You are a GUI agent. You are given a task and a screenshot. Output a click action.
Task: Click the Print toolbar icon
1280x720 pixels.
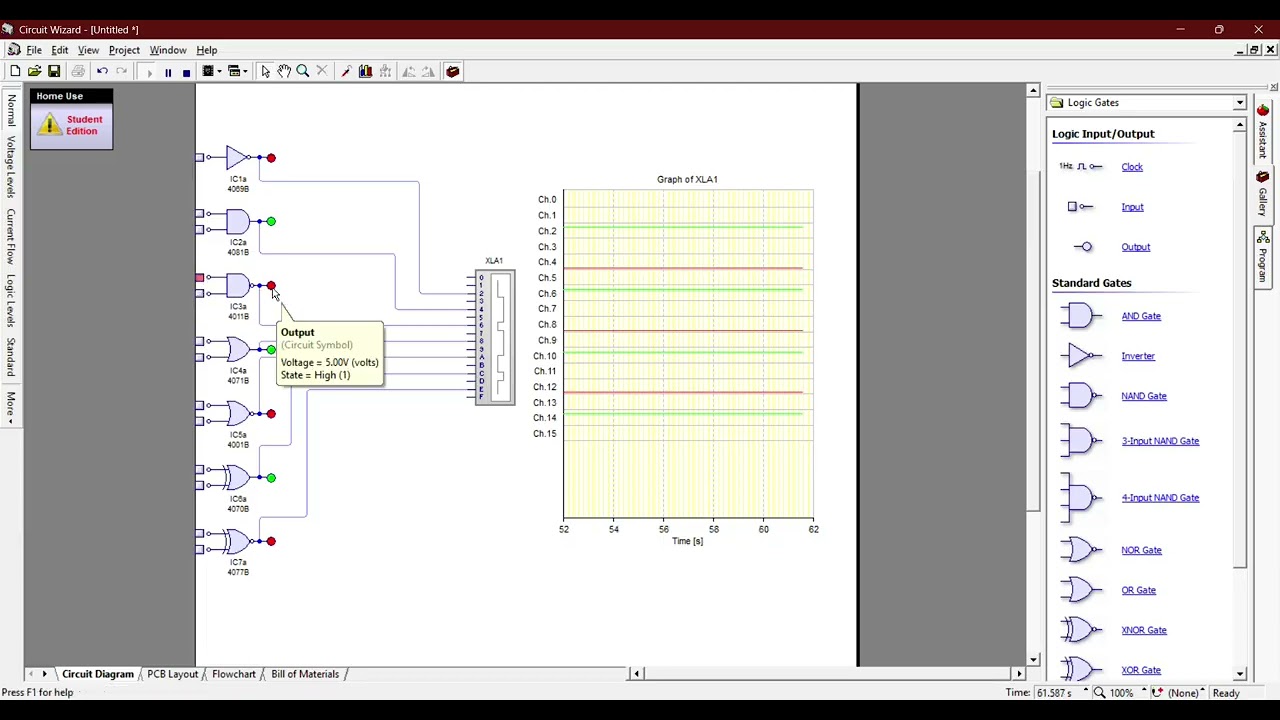pyautogui.click(x=78, y=71)
